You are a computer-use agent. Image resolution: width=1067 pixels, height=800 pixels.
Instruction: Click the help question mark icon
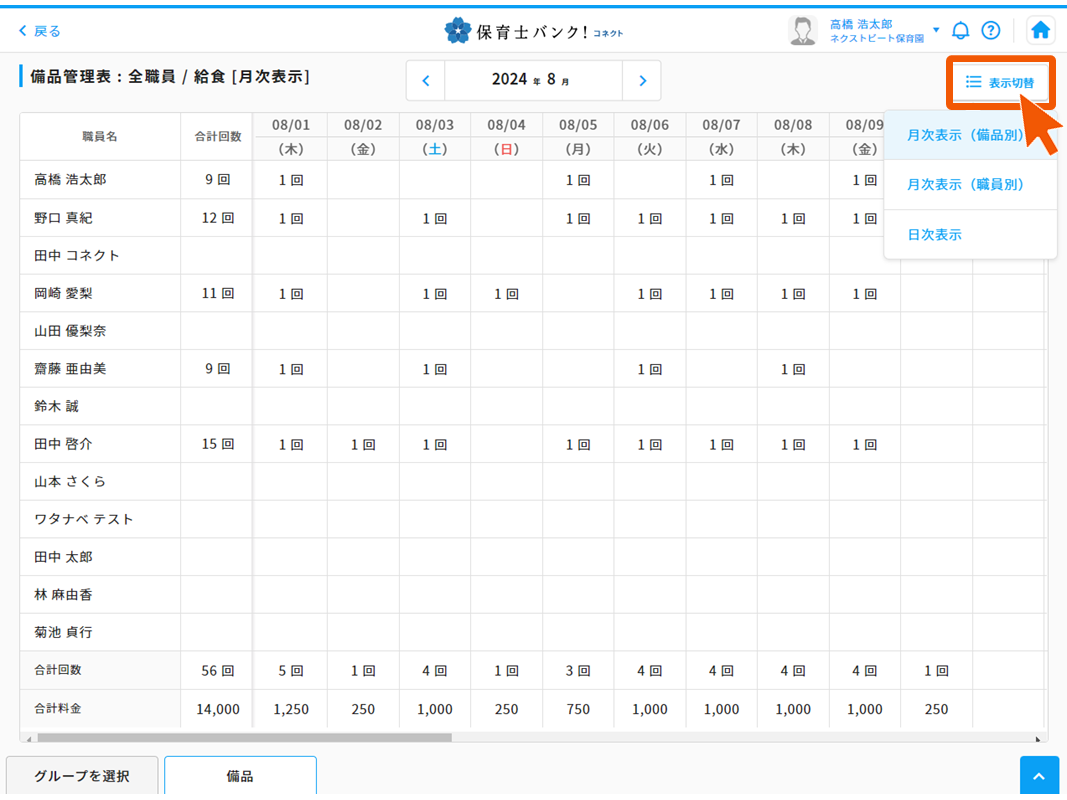(x=991, y=30)
